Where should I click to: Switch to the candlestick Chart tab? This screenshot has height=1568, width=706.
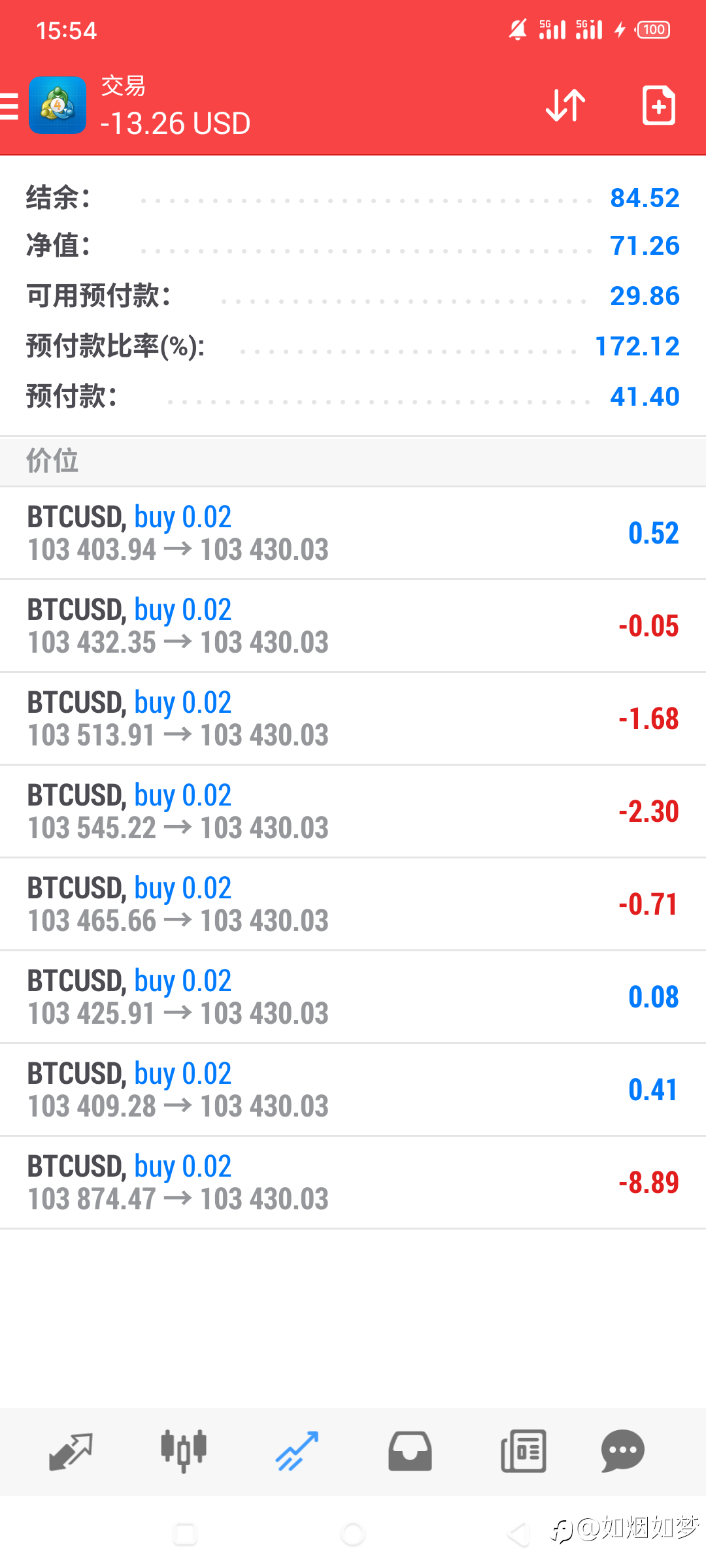pos(184,1450)
